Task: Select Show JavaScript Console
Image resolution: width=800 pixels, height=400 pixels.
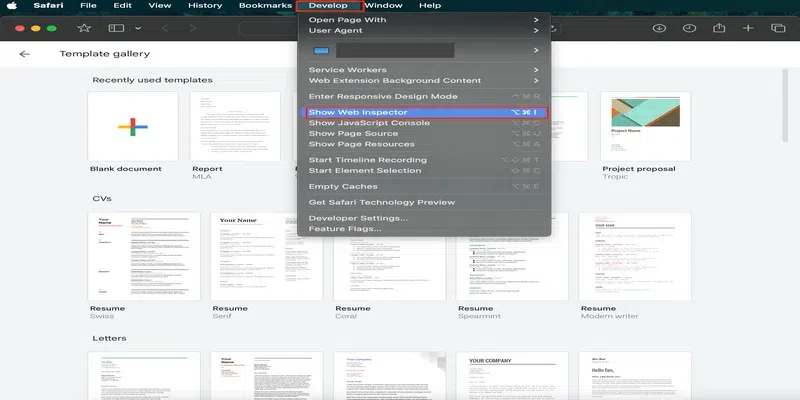Action: [x=423, y=123]
